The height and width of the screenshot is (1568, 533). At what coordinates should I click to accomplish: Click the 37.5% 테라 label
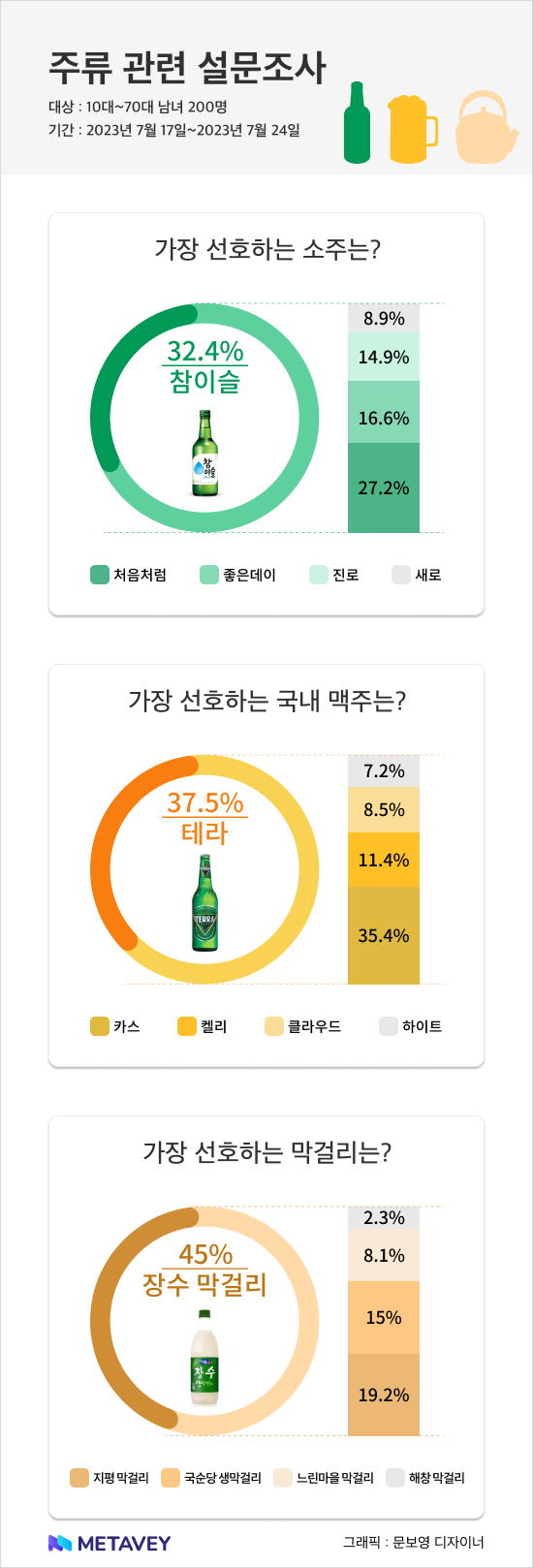(204, 817)
